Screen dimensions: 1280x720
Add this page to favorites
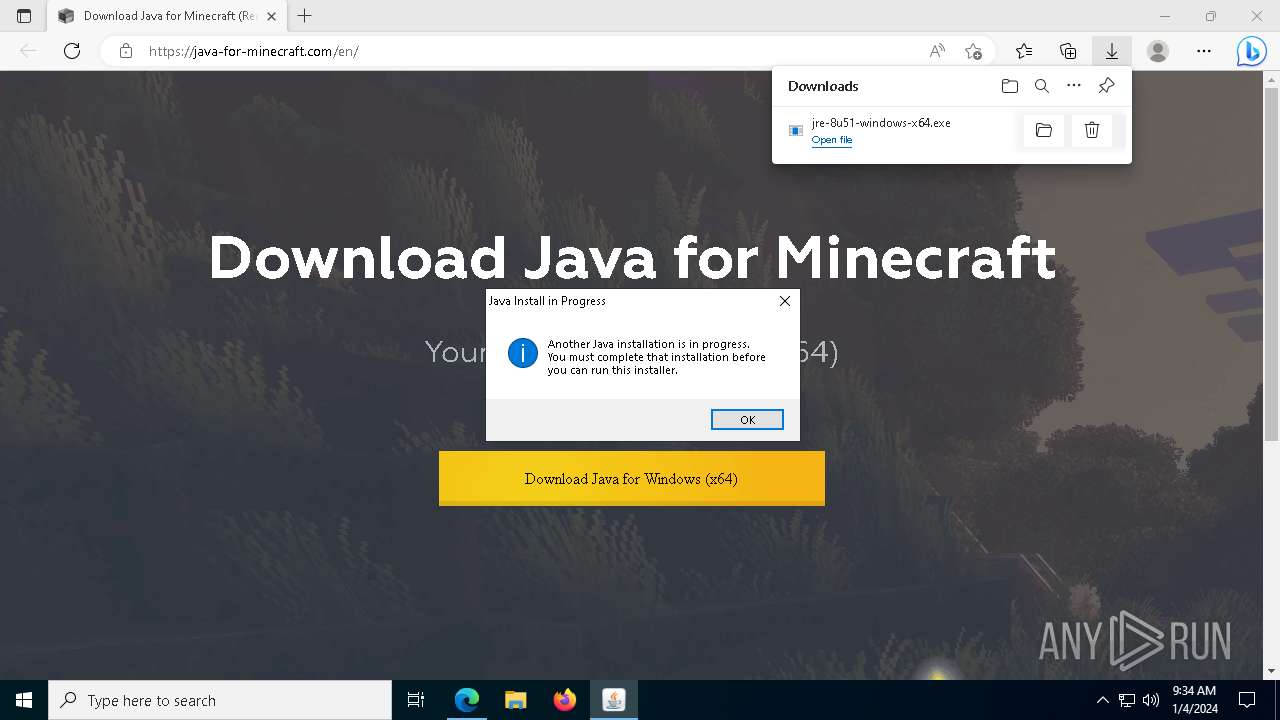tap(973, 51)
